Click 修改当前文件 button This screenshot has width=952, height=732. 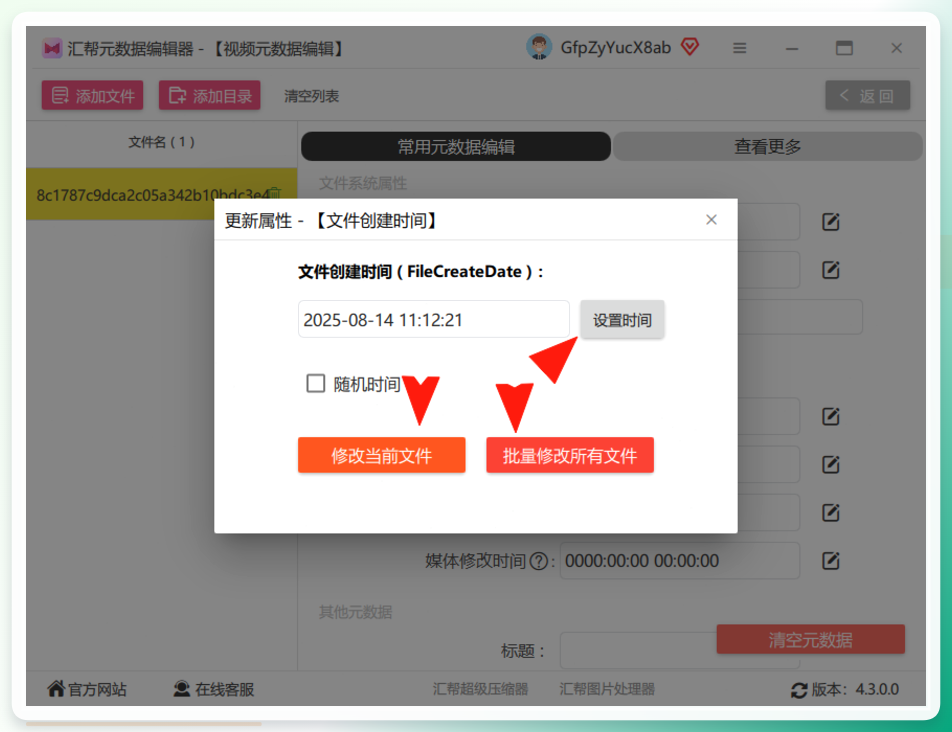pos(381,455)
